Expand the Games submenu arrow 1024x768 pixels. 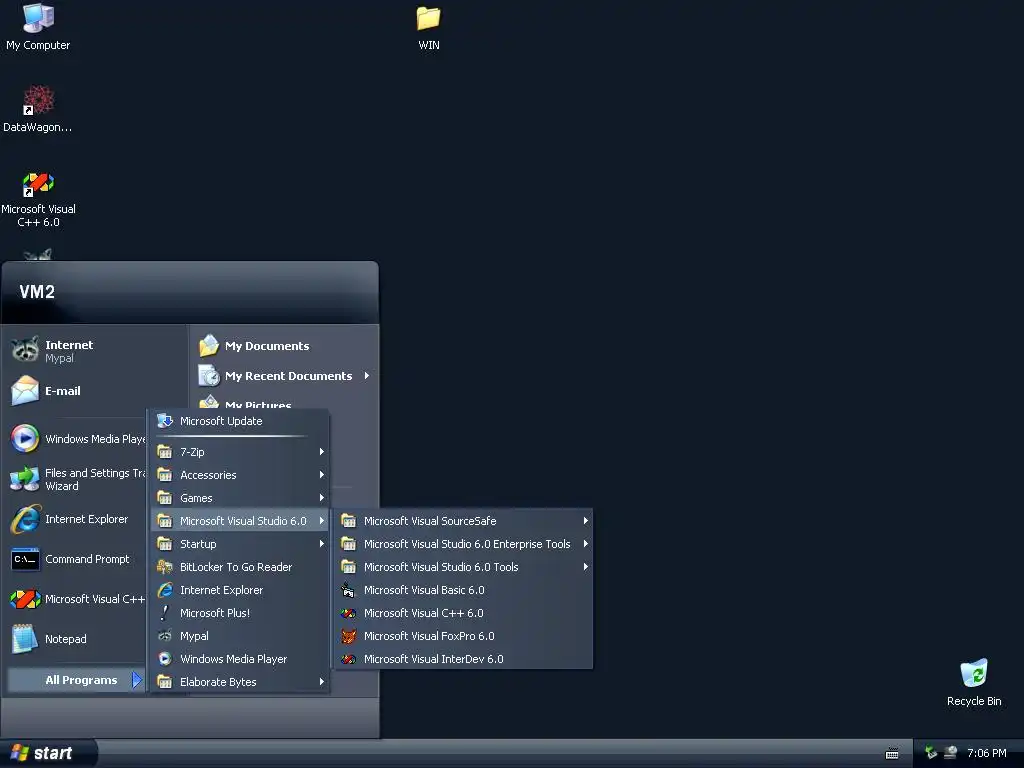321,498
